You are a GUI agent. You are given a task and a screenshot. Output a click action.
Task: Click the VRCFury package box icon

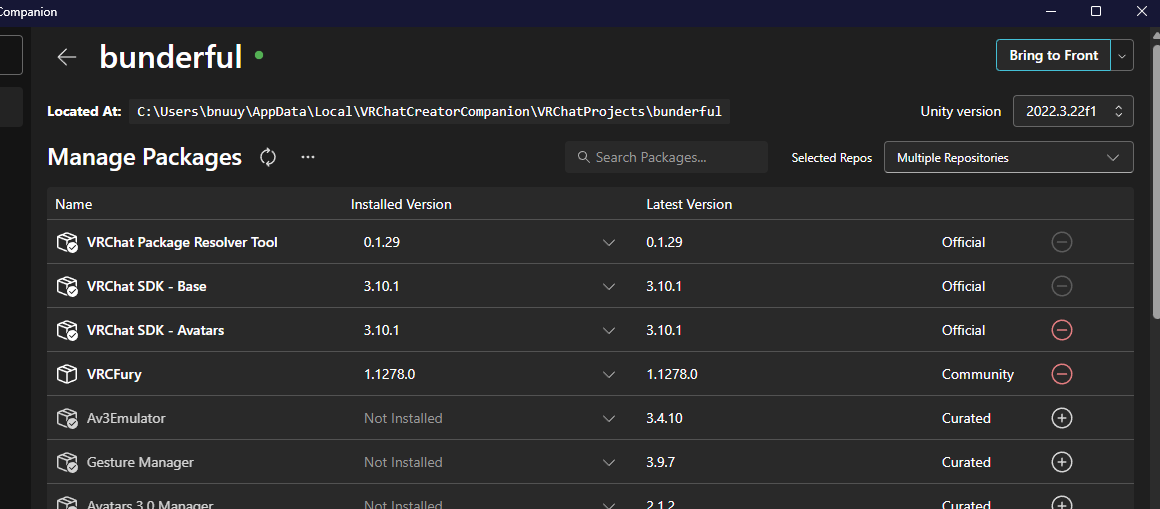67,374
